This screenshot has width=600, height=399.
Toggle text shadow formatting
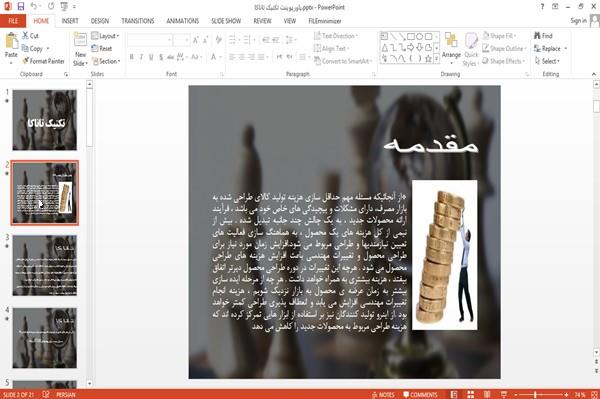point(161,57)
